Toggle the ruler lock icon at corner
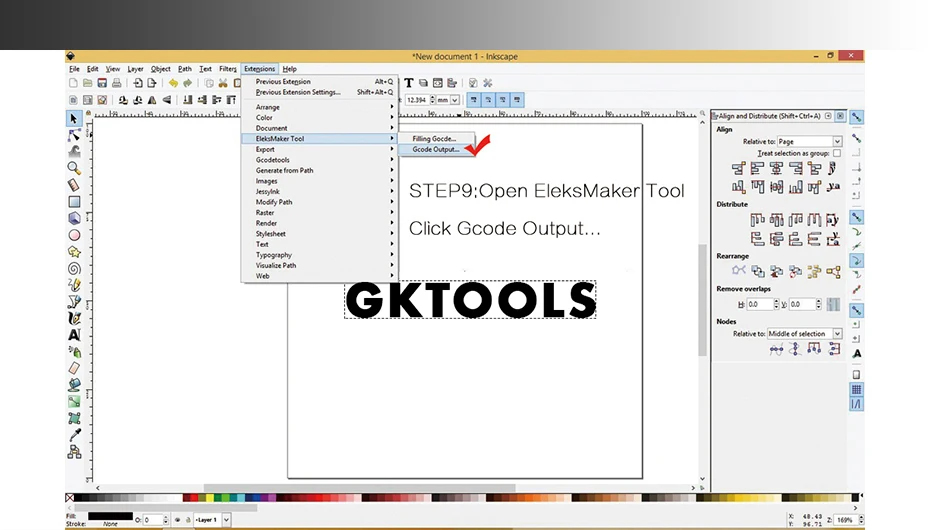 (x=88, y=113)
